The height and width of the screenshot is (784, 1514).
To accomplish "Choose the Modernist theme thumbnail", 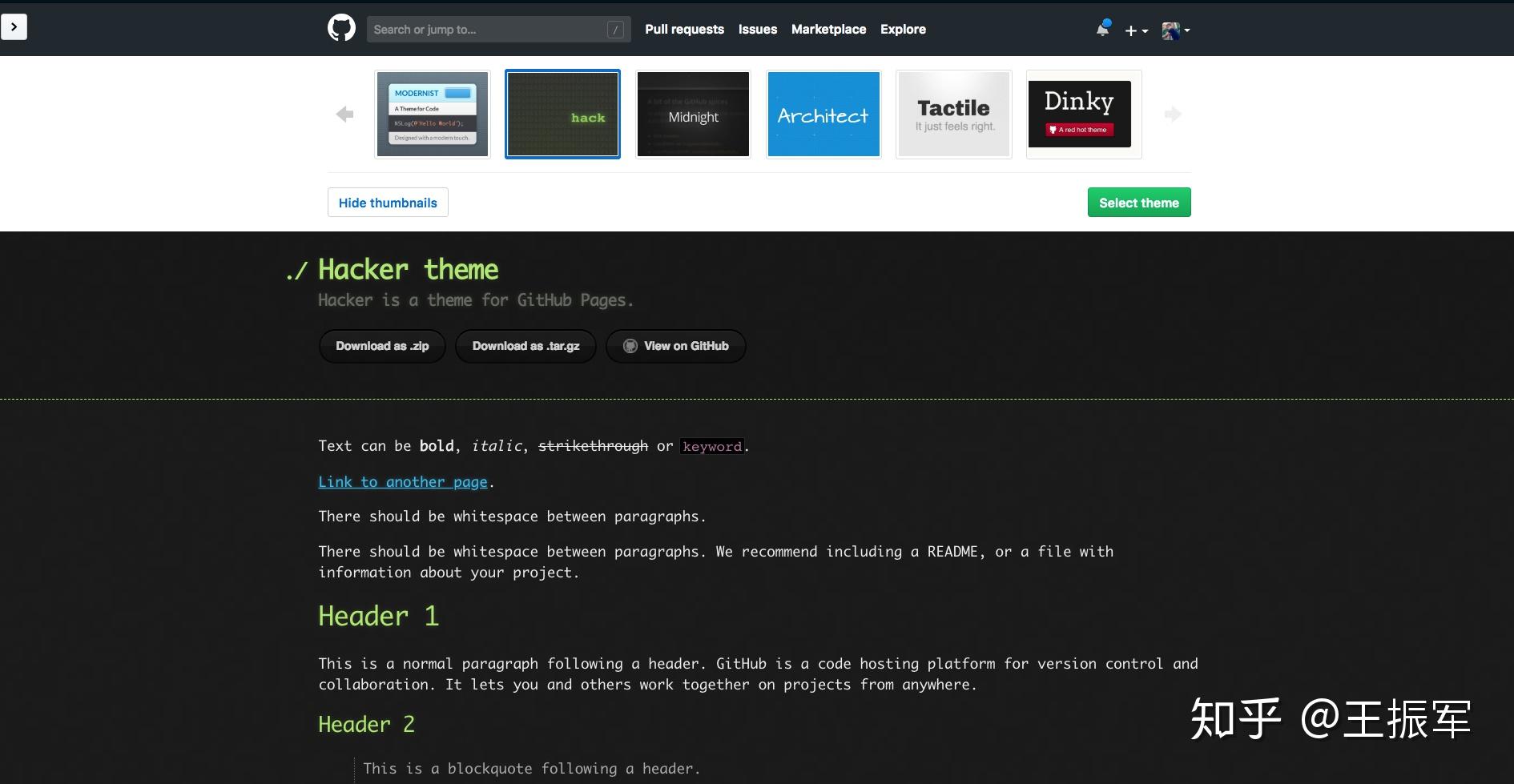I will (x=432, y=115).
